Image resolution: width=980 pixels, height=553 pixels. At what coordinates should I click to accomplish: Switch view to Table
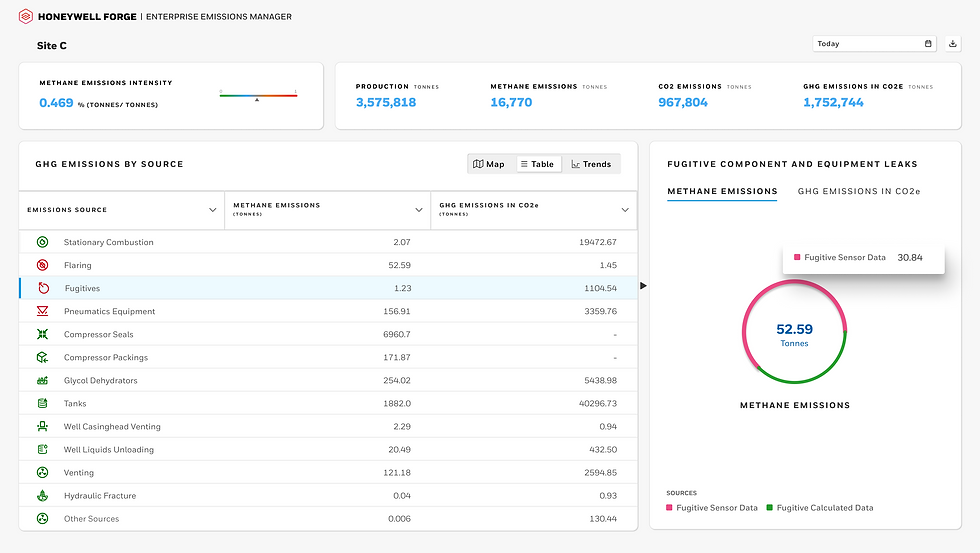[538, 164]
